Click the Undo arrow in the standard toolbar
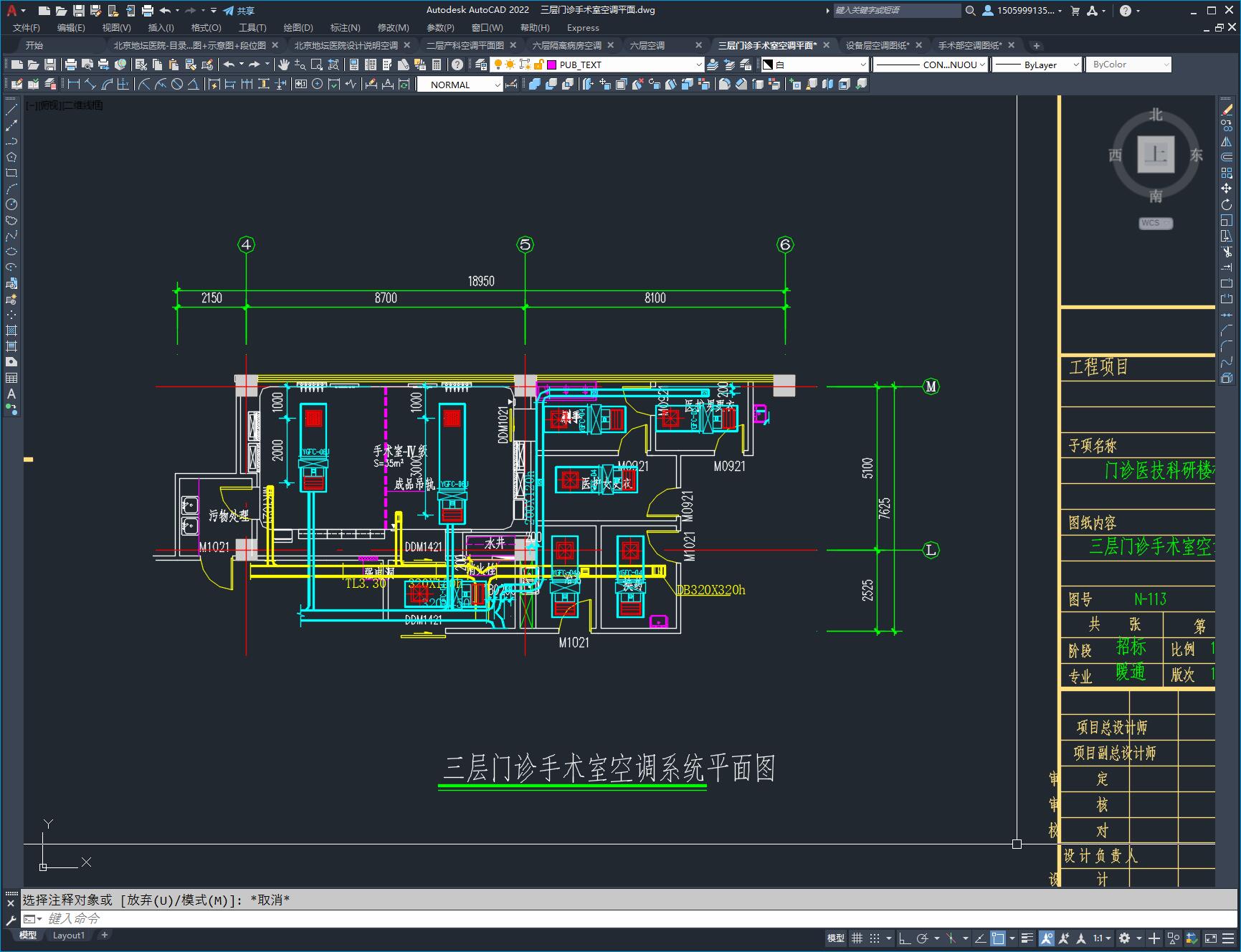 coord(229,65)
